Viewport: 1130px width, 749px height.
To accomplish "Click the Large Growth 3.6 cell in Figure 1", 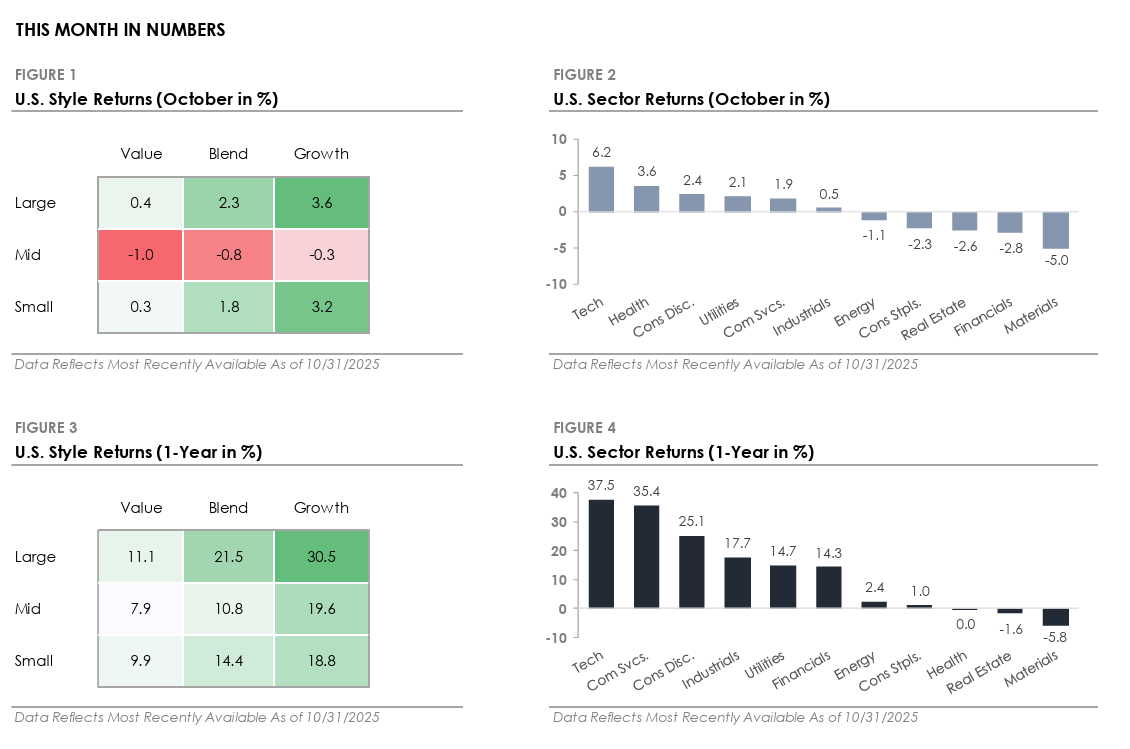I will [321, 203].
